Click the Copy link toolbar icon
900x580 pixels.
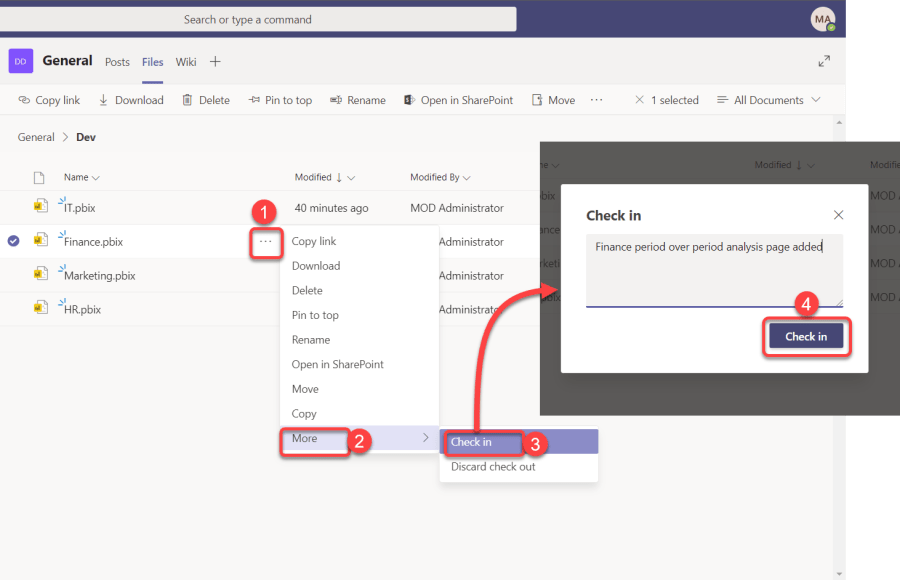click(25, 100)
